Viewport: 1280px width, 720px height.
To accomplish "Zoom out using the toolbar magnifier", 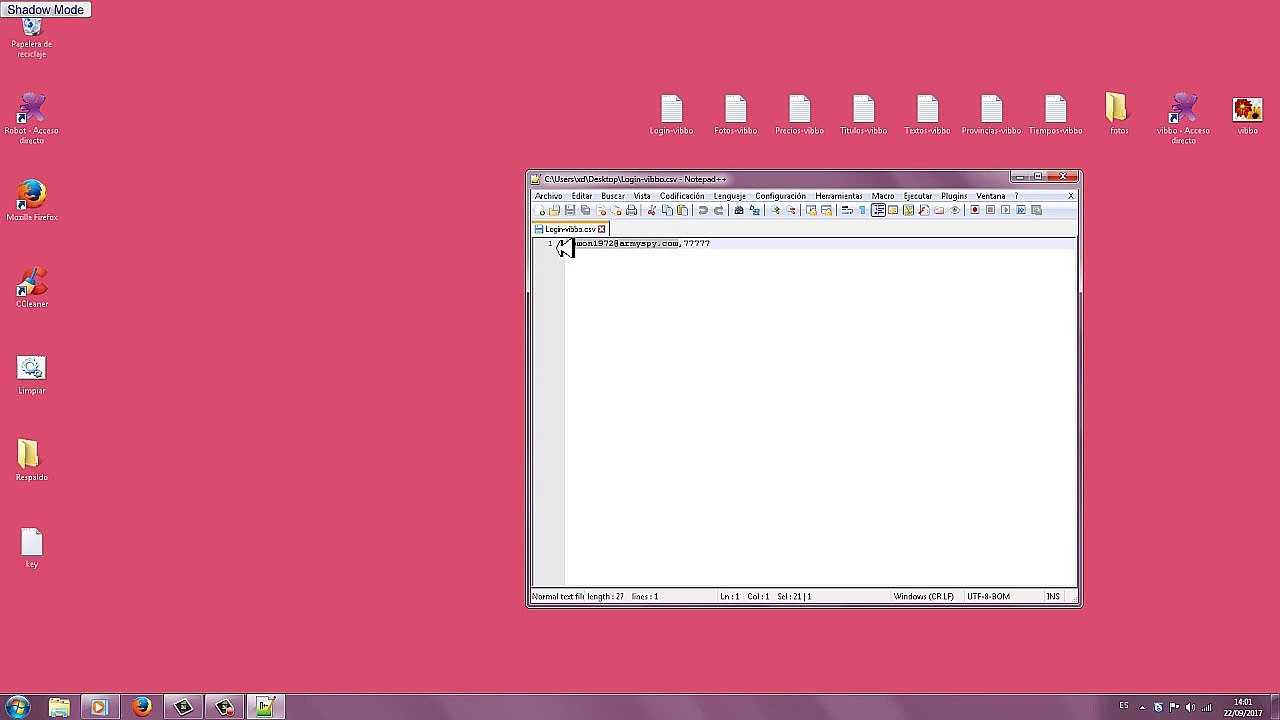I will [x=790, y=210].
